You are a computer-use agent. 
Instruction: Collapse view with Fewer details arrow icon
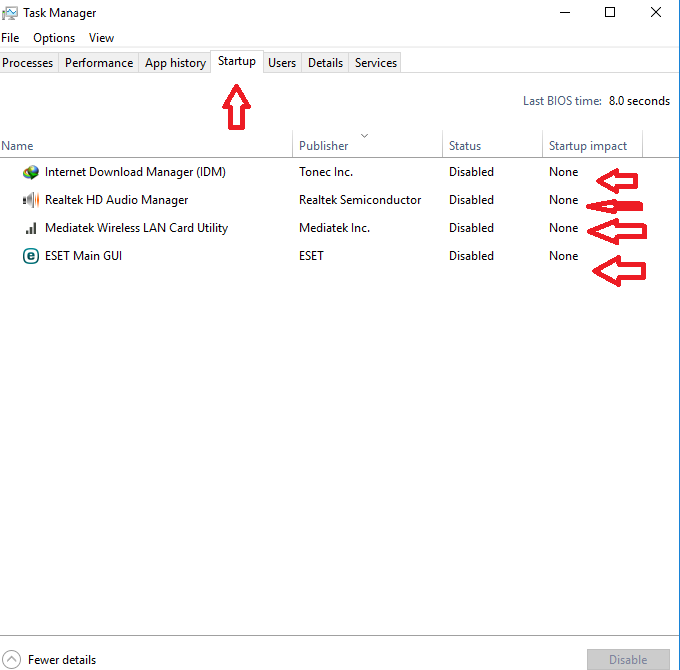[11, 660]
